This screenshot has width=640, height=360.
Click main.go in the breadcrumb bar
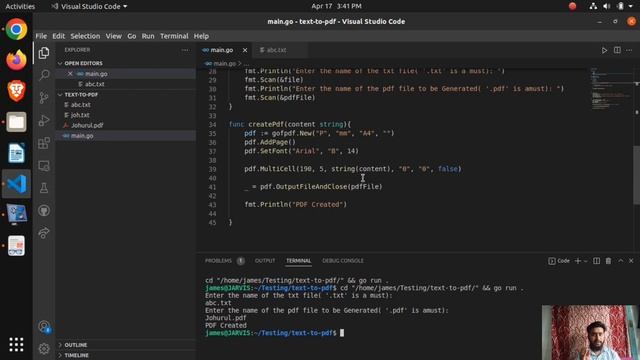(224, 64)
